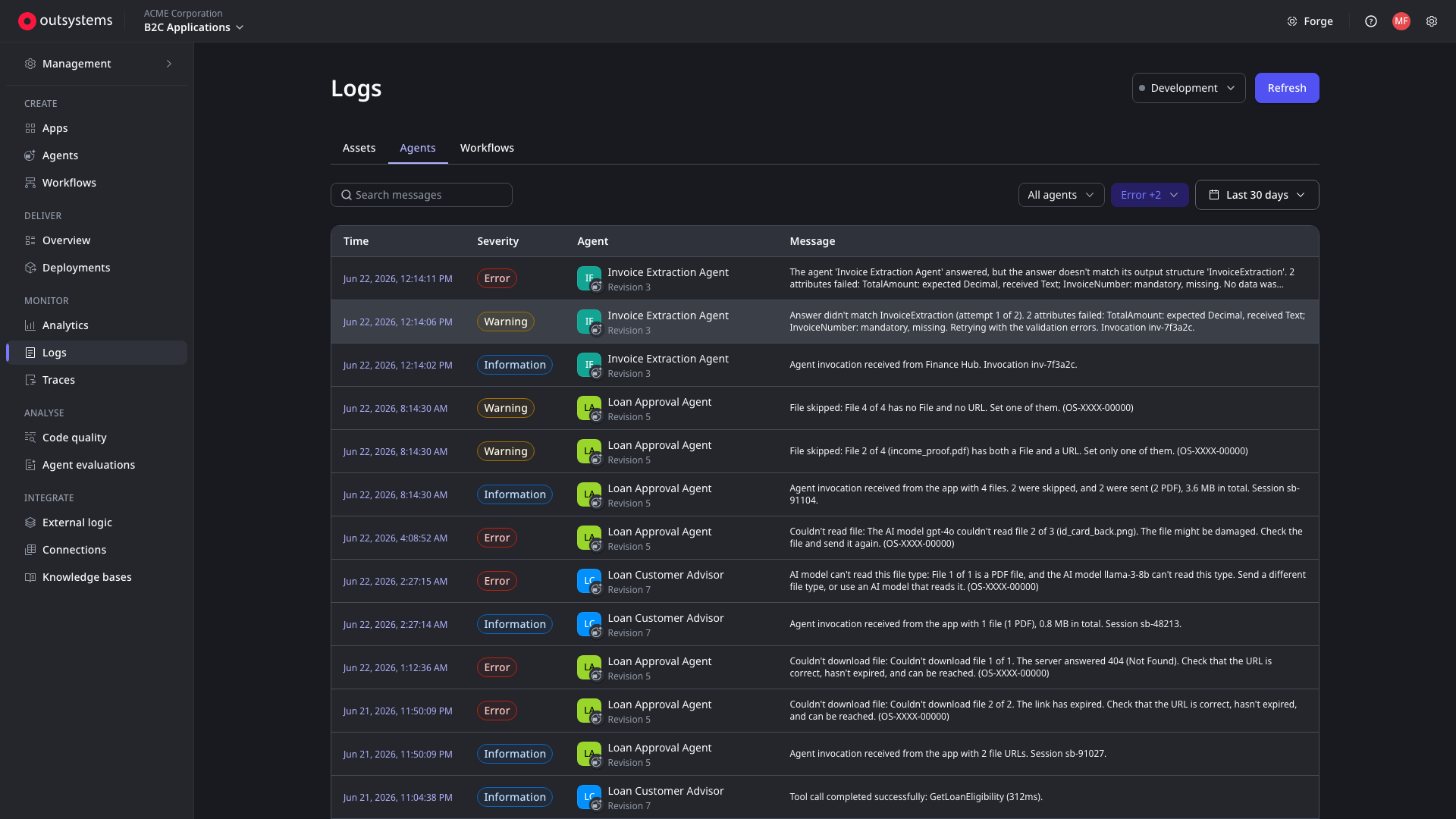Refresh the logs list
The width and height of the screenshot is (1456, 819).
click(1287, 88)
